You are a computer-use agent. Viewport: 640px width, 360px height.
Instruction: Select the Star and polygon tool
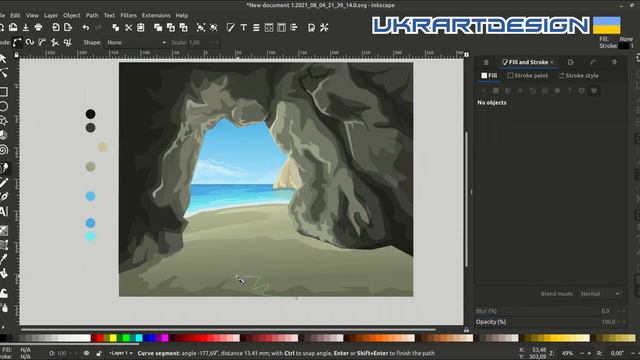pos(3,121)
